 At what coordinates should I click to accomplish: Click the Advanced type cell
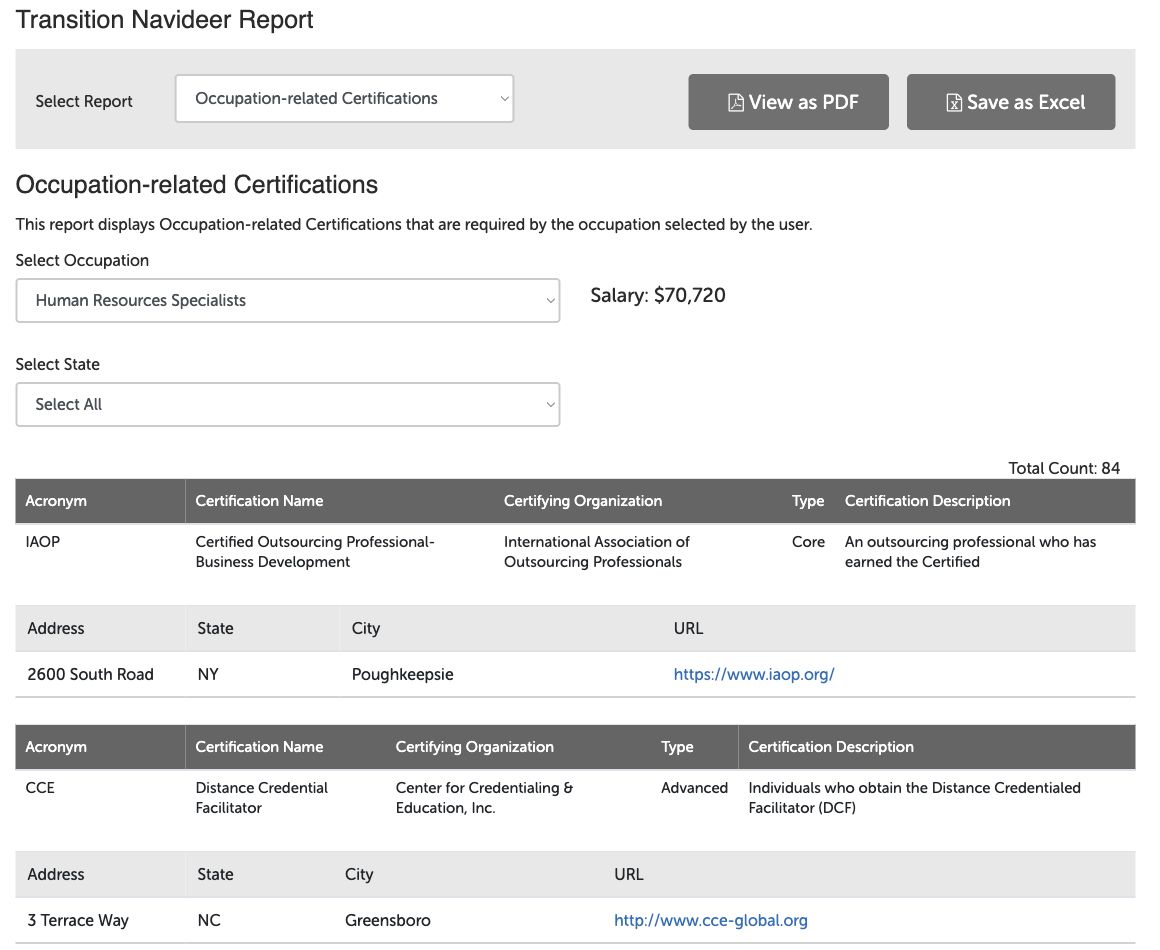(694, 788)
